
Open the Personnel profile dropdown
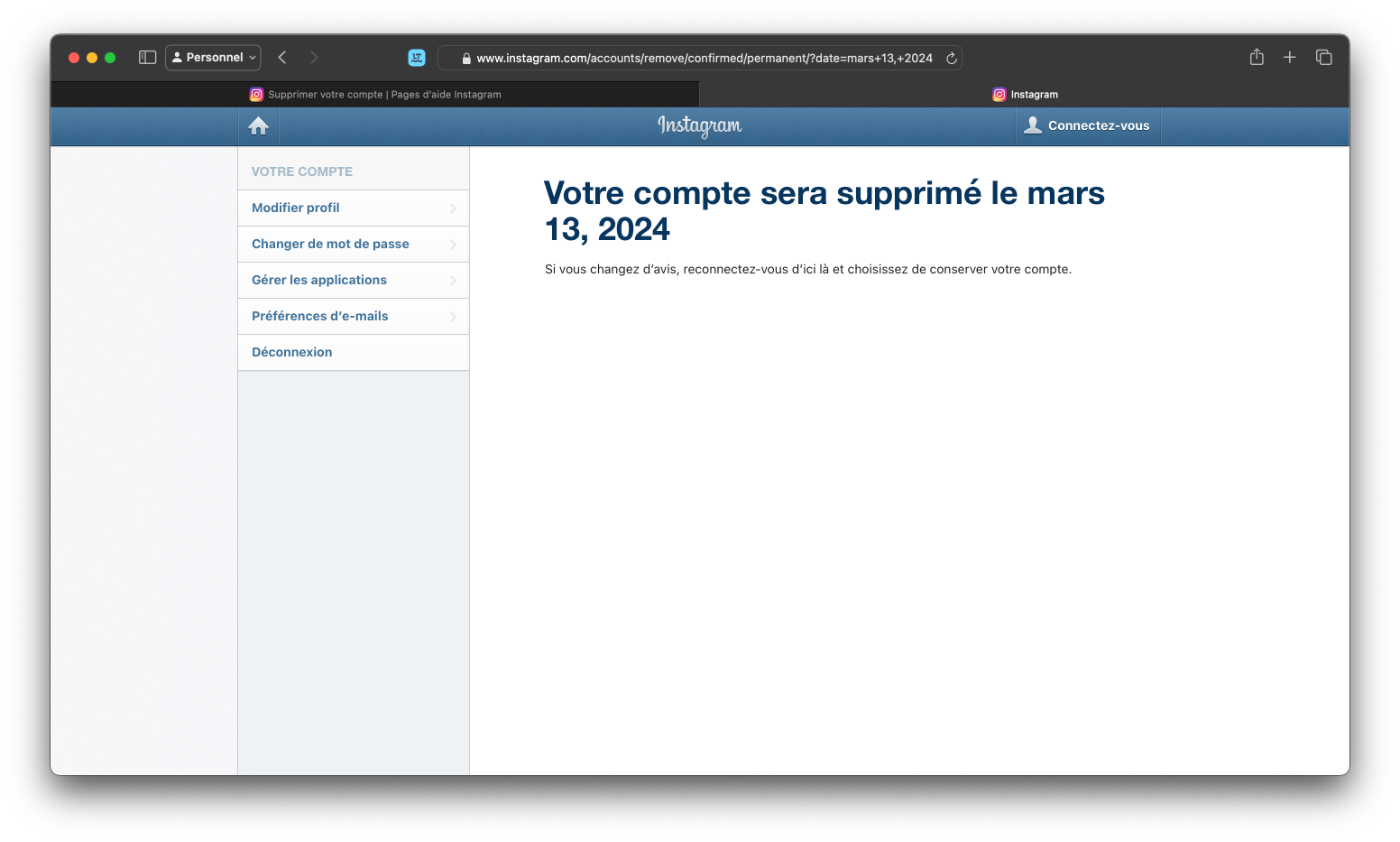click(214, 58)
